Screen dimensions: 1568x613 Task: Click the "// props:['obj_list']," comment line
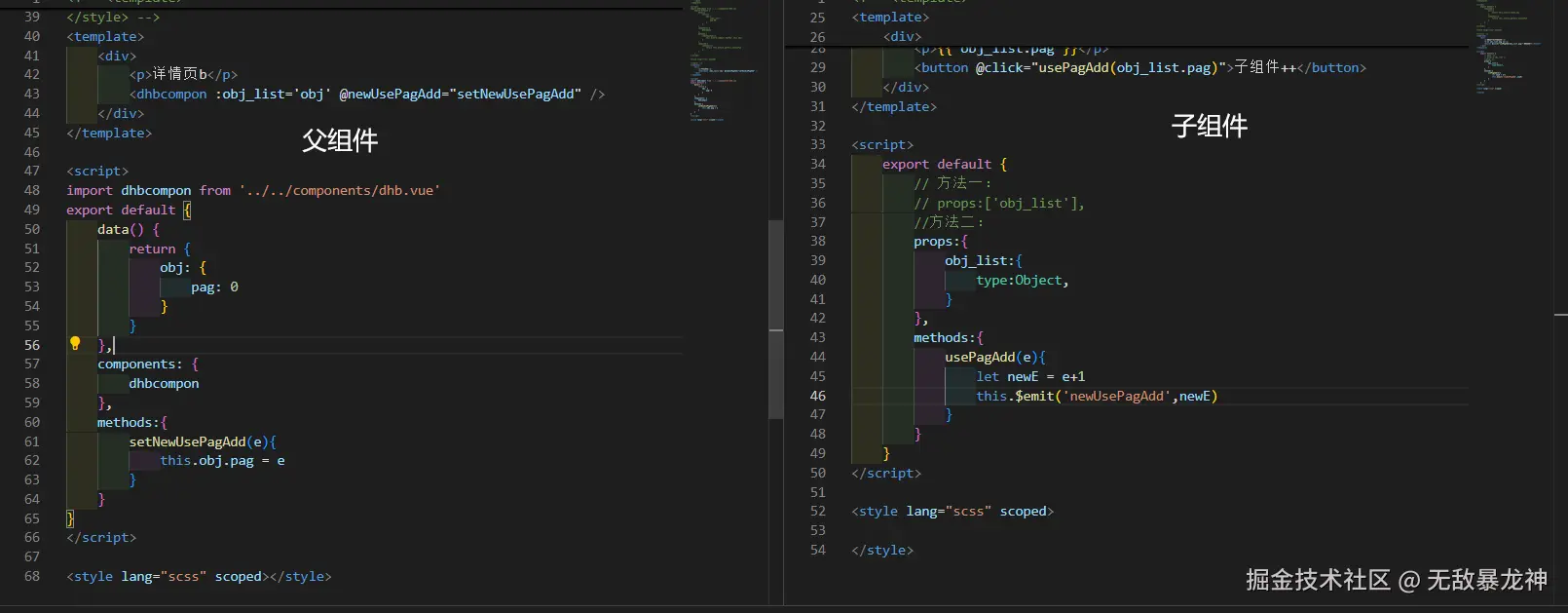coord(999,203)
